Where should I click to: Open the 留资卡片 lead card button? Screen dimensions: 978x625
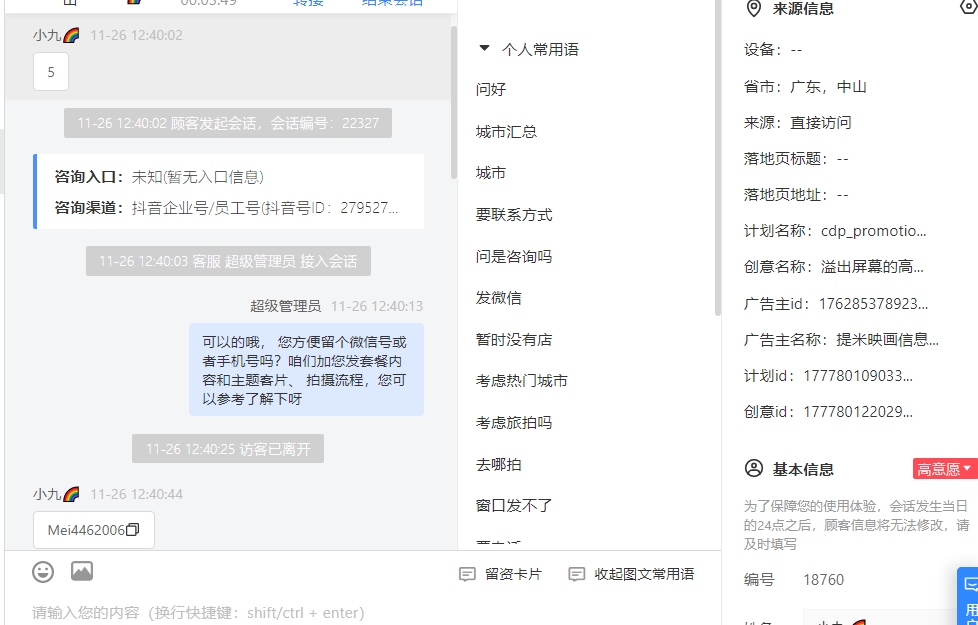tap(500, 574)
